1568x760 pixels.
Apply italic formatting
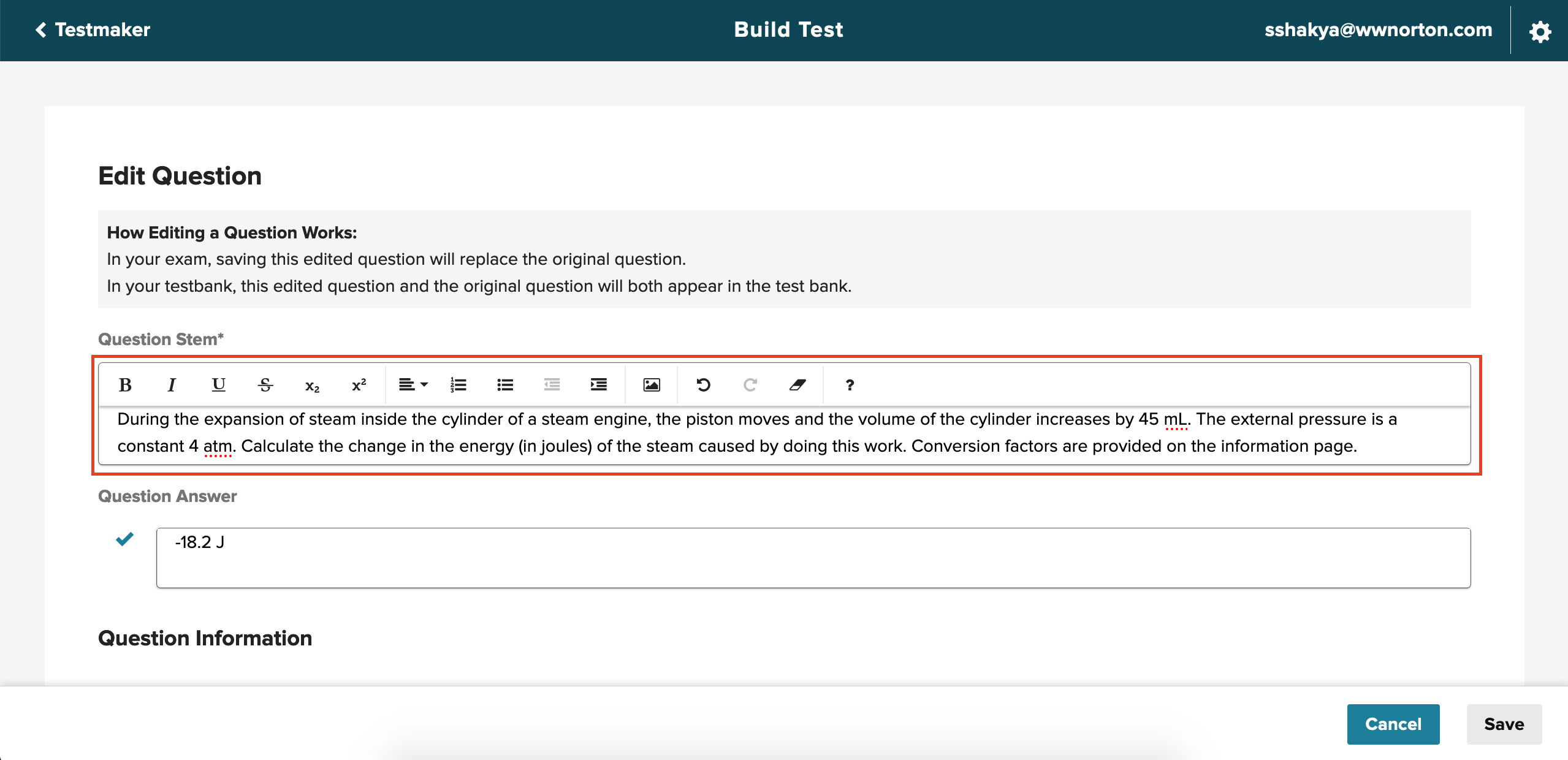pyautogui.click(x=172, y=385)
